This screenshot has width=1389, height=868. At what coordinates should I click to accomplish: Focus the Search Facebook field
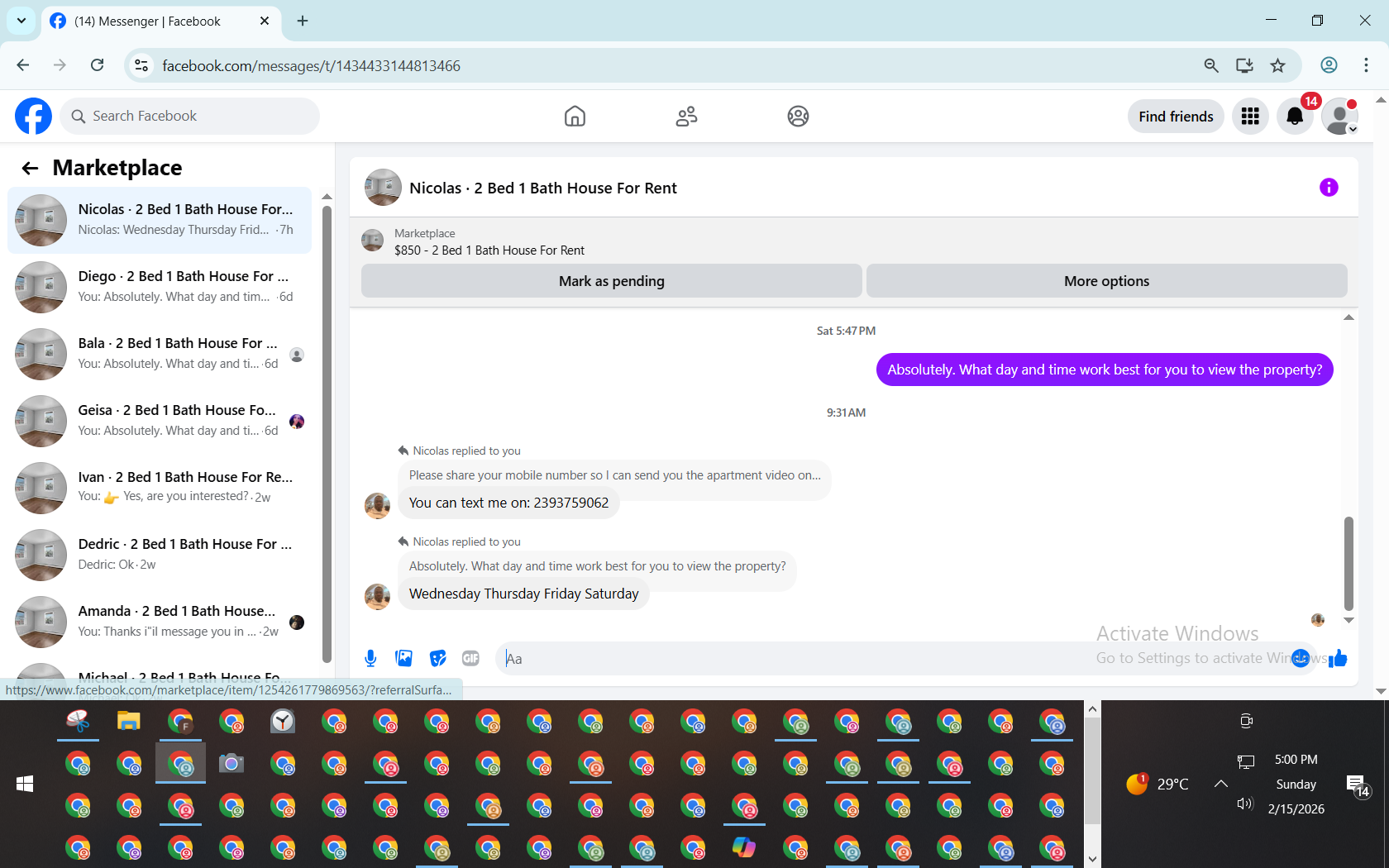coord(190,117)
